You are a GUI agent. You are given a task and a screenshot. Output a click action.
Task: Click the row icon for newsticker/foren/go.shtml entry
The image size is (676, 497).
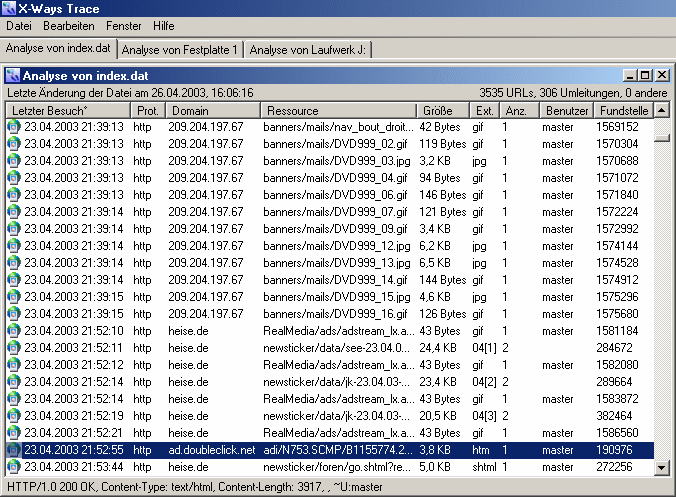[13, 467]
